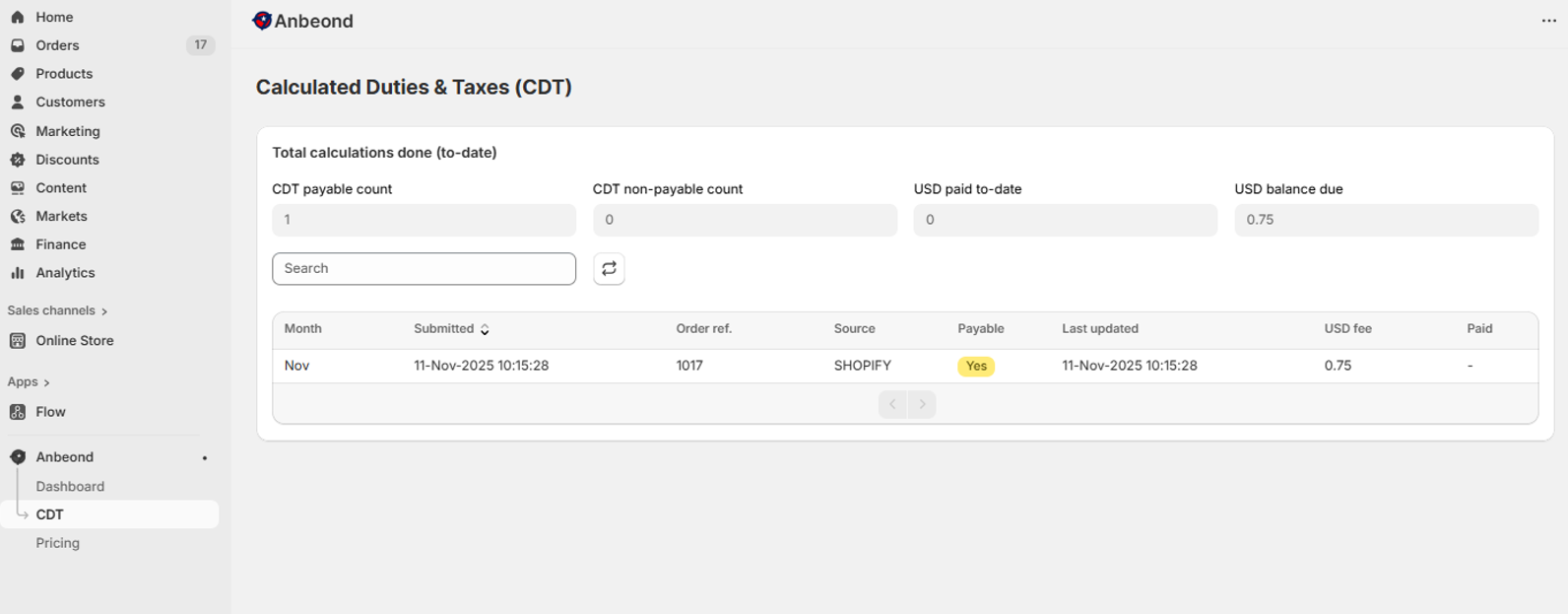Click the Online Store icon

tap(18, 341)
